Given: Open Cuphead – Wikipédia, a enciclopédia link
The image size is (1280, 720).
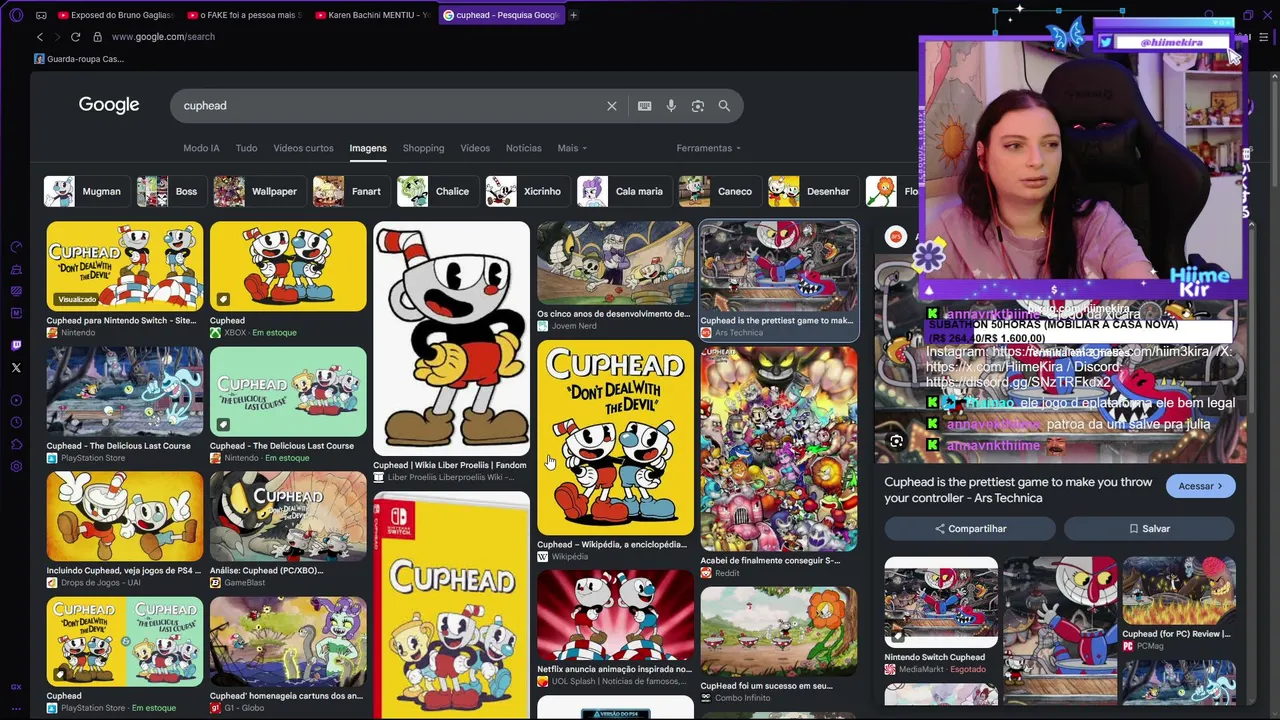Looking at the screenshot, I should coord(612,545).
